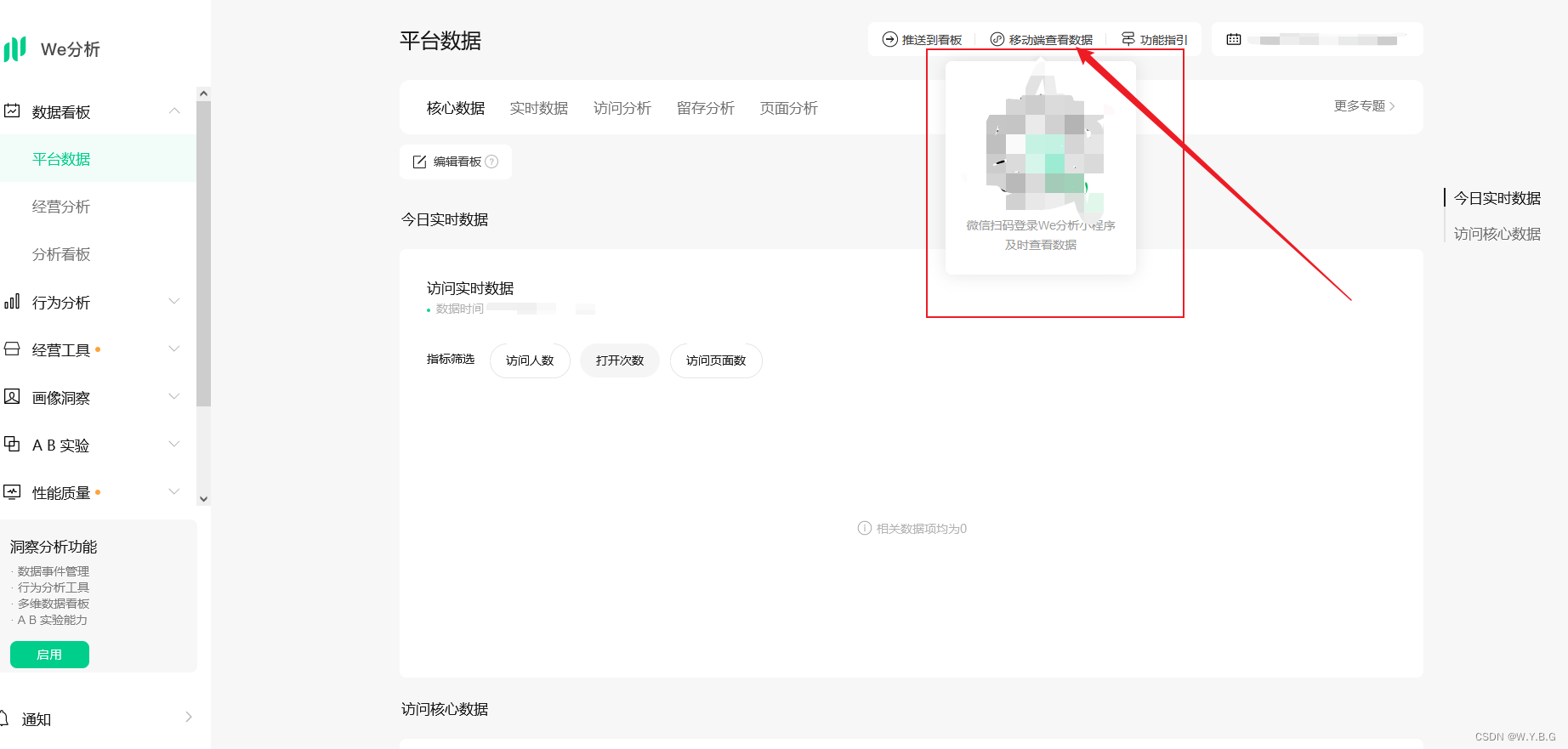
Task: Click the sidebar scrollbar up arrow
Action: (203, 94)
